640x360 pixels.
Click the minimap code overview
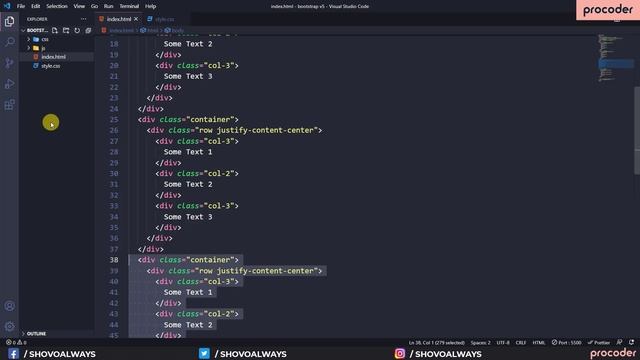click(x=615, y=58)
